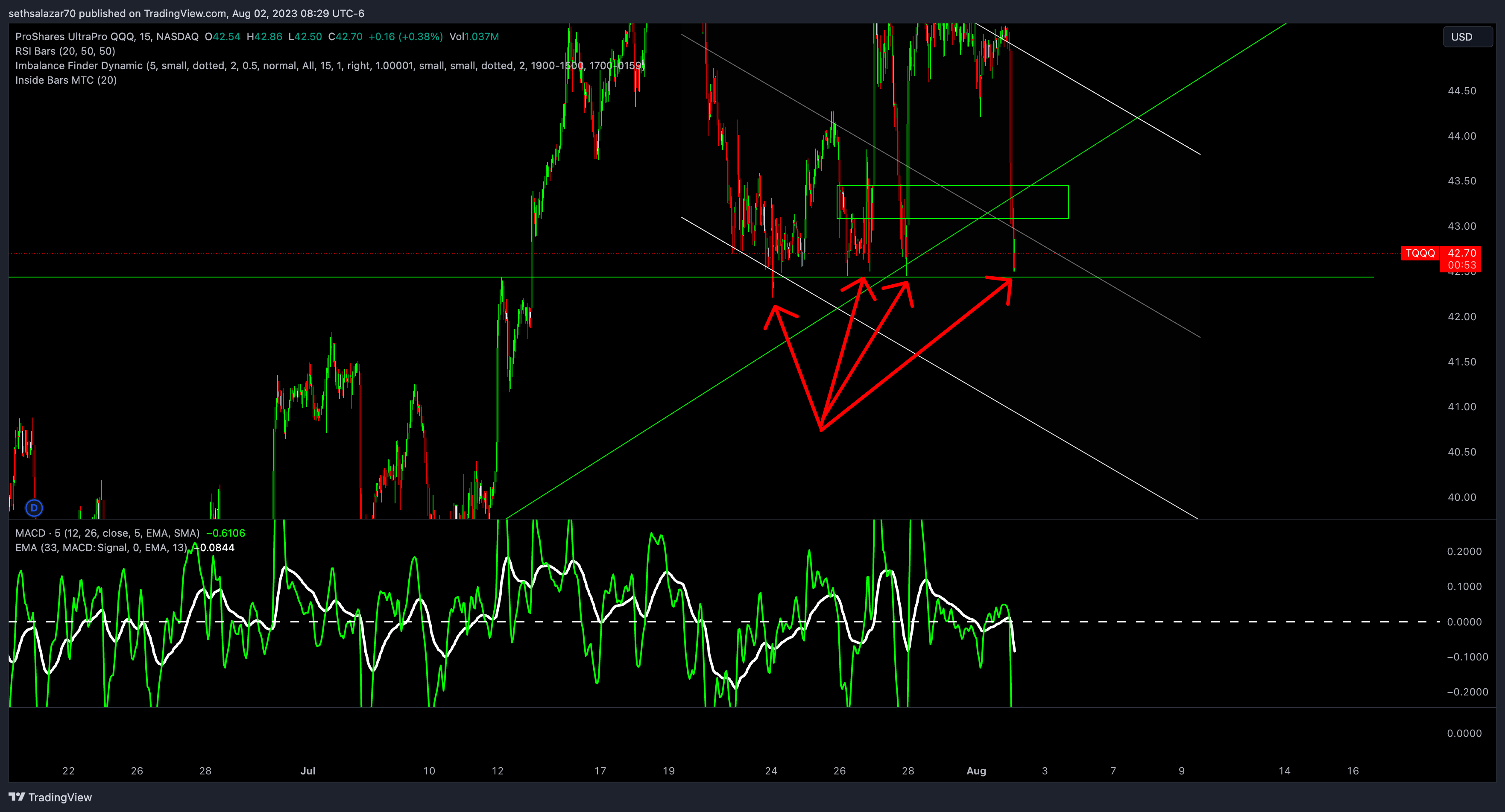Click the 41.00 price axis label
This screenshot has height=812, width=1505.
tap(1461, 406)
